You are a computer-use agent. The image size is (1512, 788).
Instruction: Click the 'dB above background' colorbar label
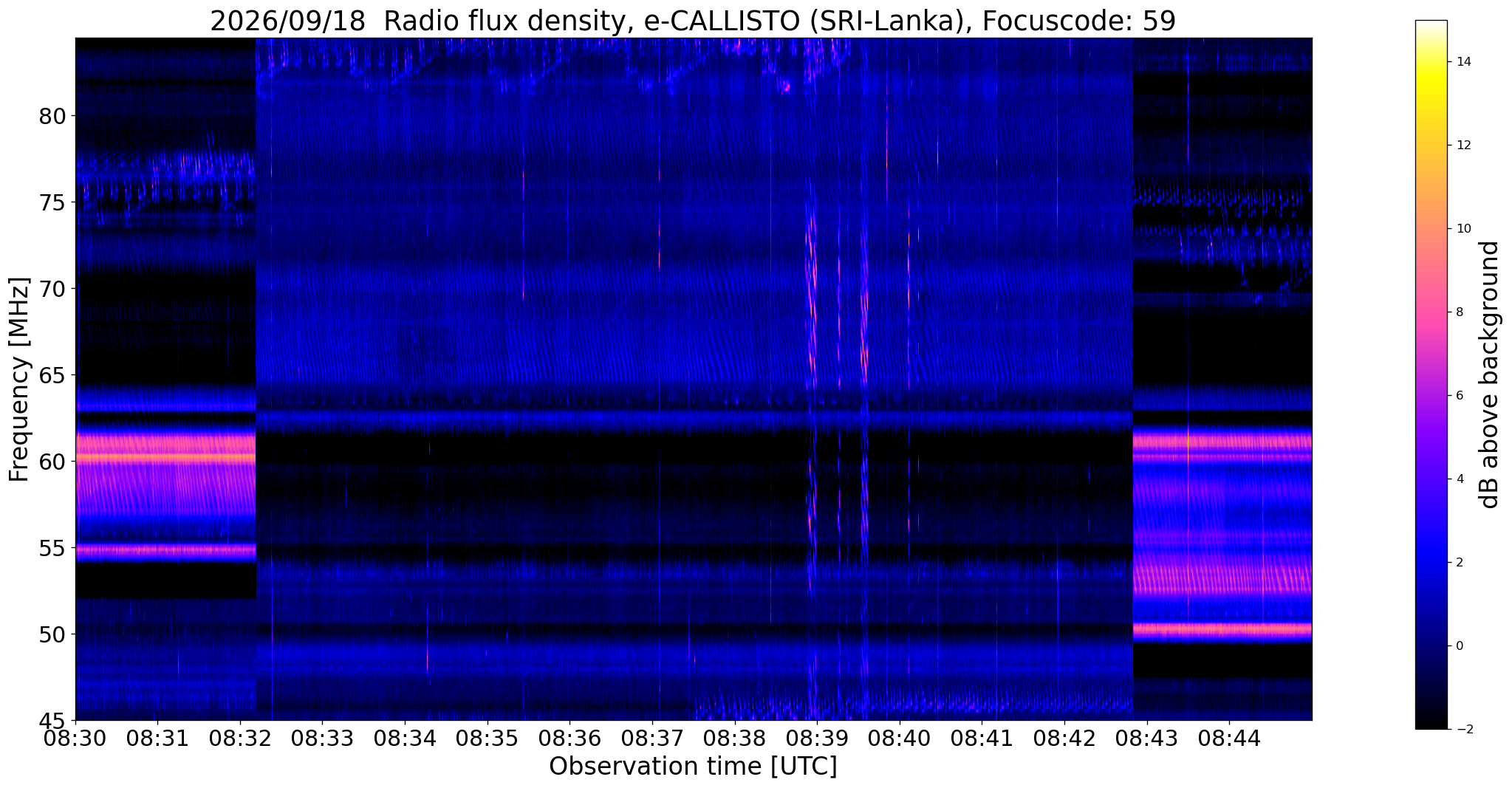tap(1490, 374)
